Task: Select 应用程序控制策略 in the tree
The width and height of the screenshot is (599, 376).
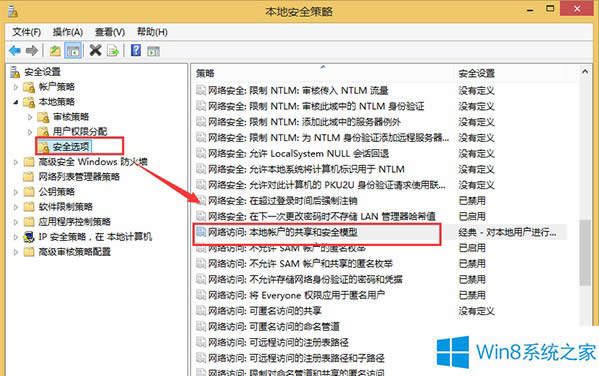Action: point(74,222)
